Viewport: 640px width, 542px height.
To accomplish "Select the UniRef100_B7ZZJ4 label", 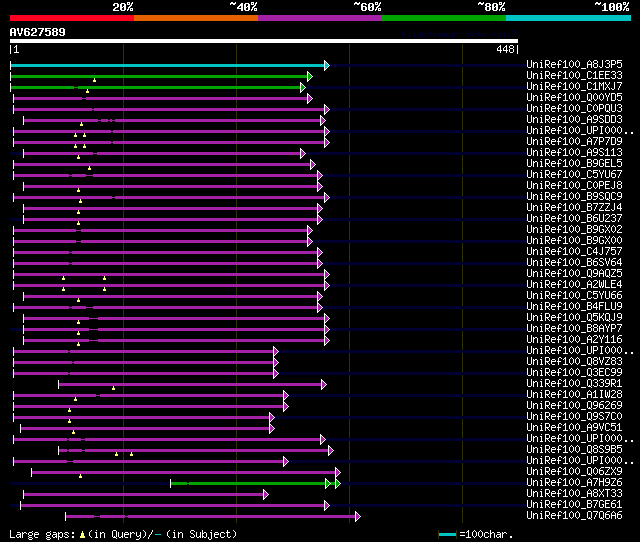I will tap(574, 208).
